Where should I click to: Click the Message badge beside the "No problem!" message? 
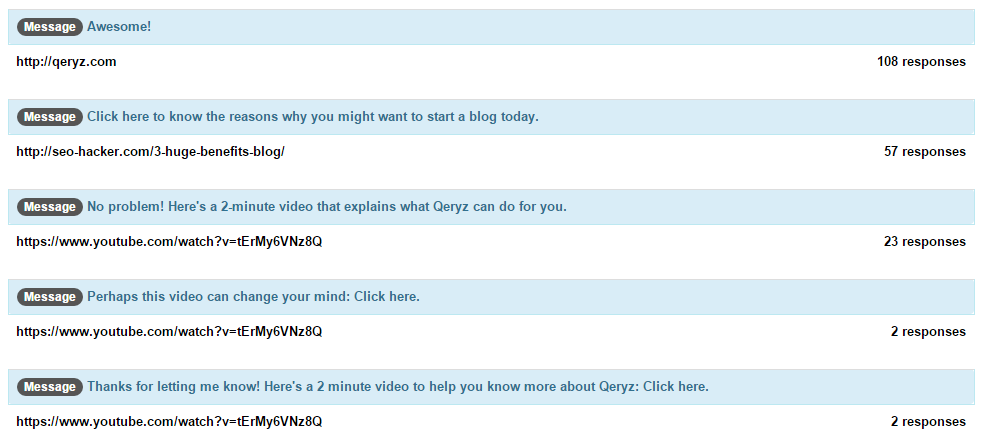[x=49, y=207]
